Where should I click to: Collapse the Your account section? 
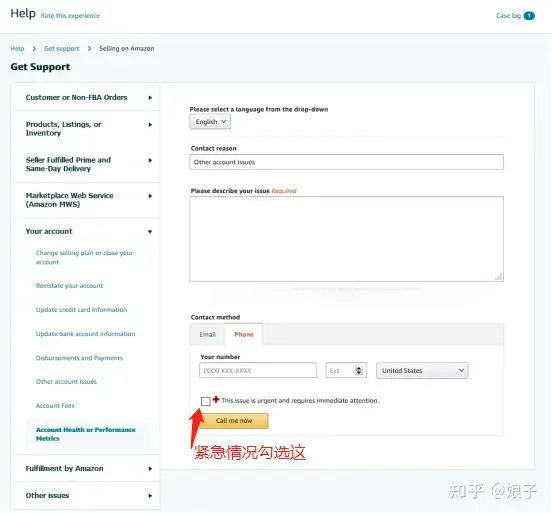point(86,231)
